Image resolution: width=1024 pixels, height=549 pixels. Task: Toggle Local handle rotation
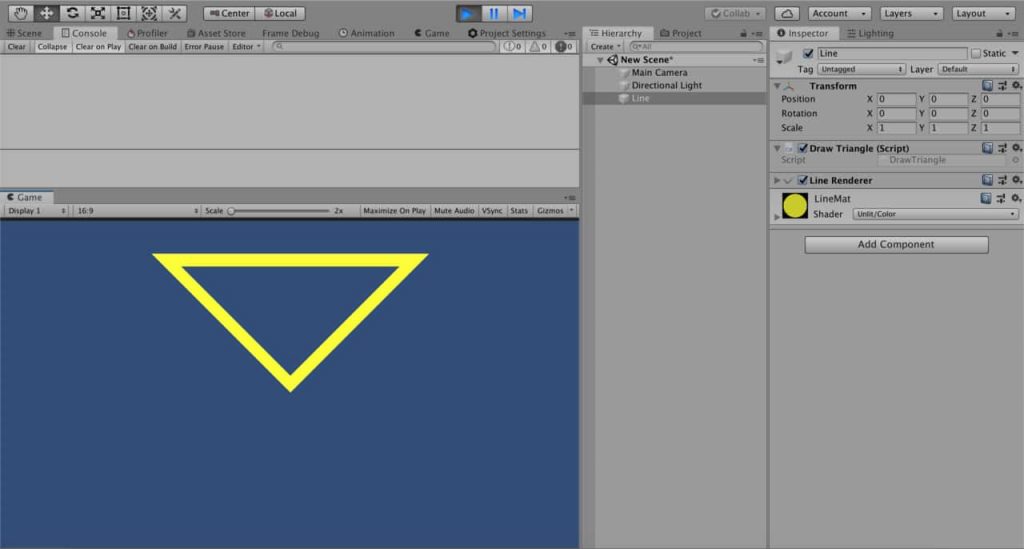click(280, 13)
